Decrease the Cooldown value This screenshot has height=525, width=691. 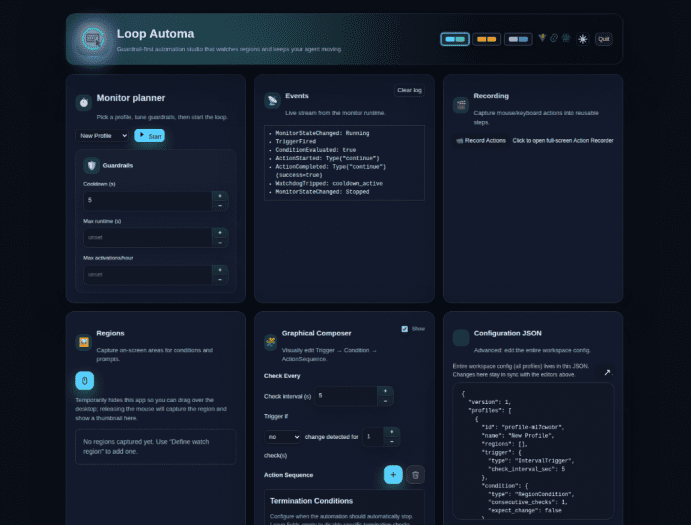click(220, 205)
